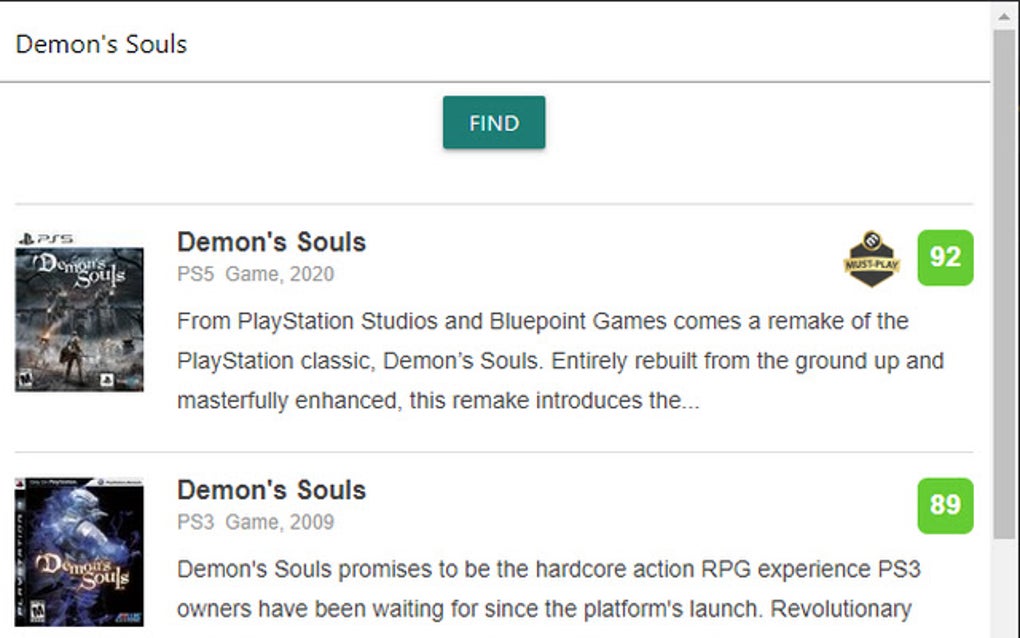
Task: Click the scrollbar up arrow
Action: tap(1003, 14)
